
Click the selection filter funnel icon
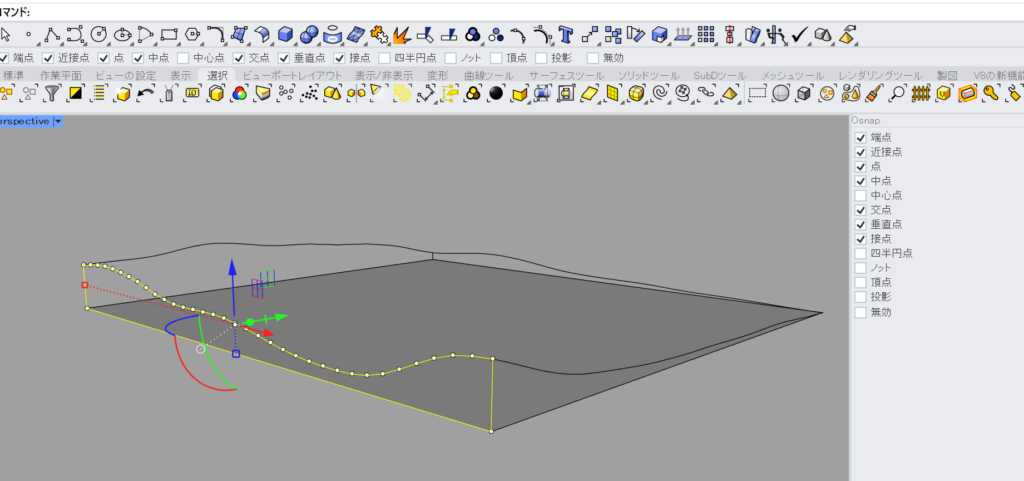[x=52, y=94]
